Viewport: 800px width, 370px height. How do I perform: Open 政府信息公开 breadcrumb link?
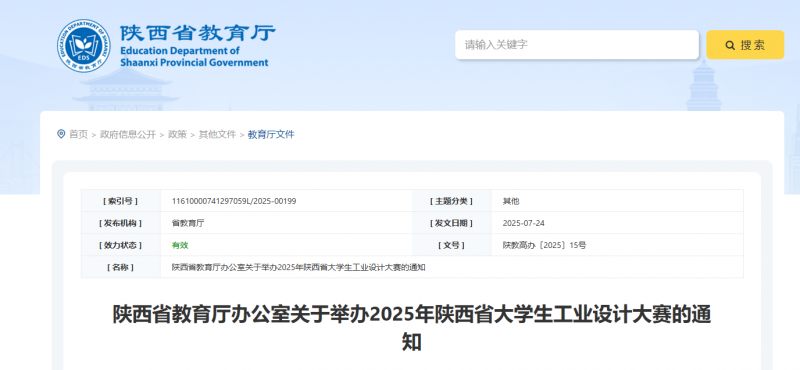coord(128,134)
